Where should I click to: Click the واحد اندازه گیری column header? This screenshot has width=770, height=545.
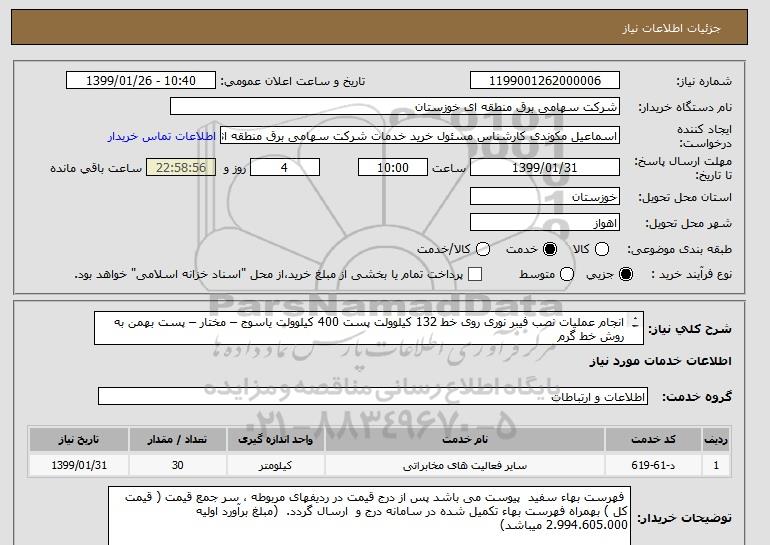click(275, 439)
